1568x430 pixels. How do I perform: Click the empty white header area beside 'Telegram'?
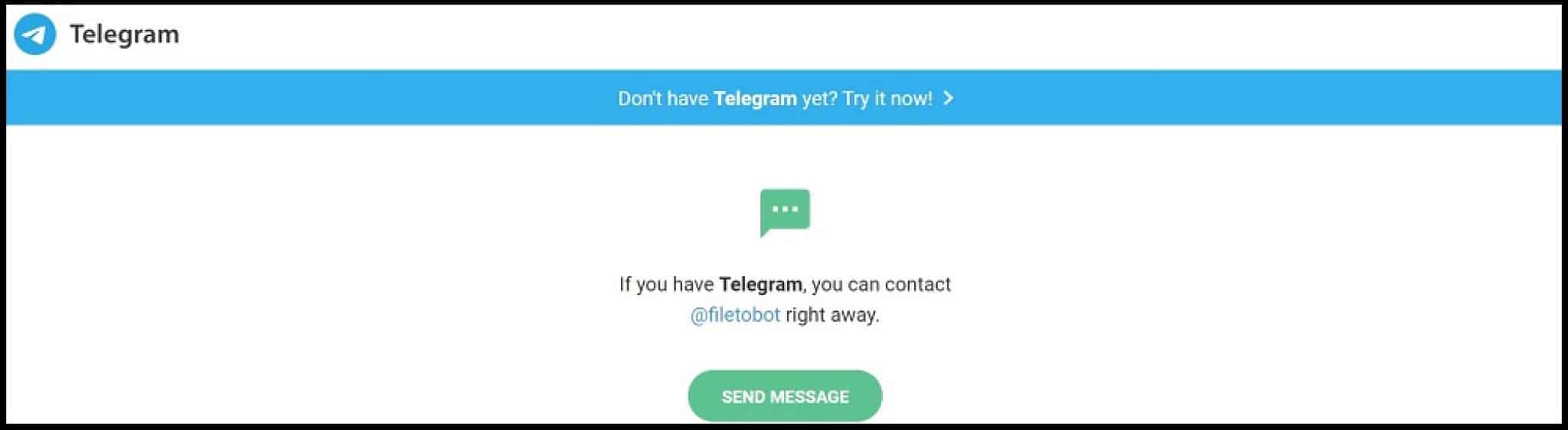click(x=842, y=36)
